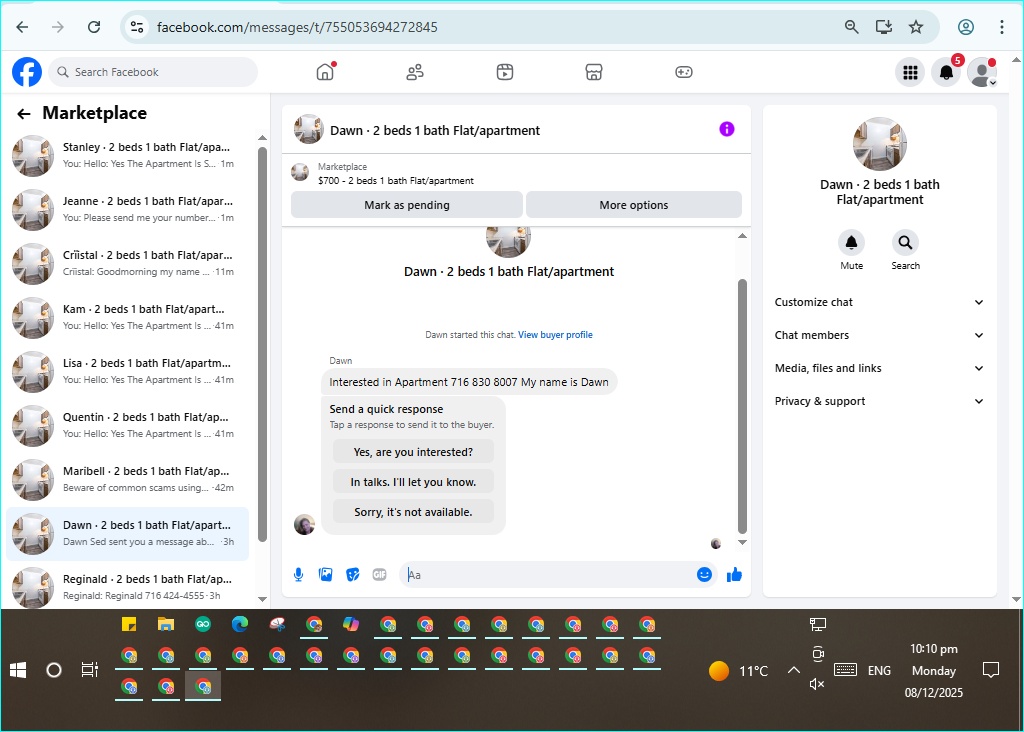Bookmark this page with the star icon
1024x732 pixels.
916,27
